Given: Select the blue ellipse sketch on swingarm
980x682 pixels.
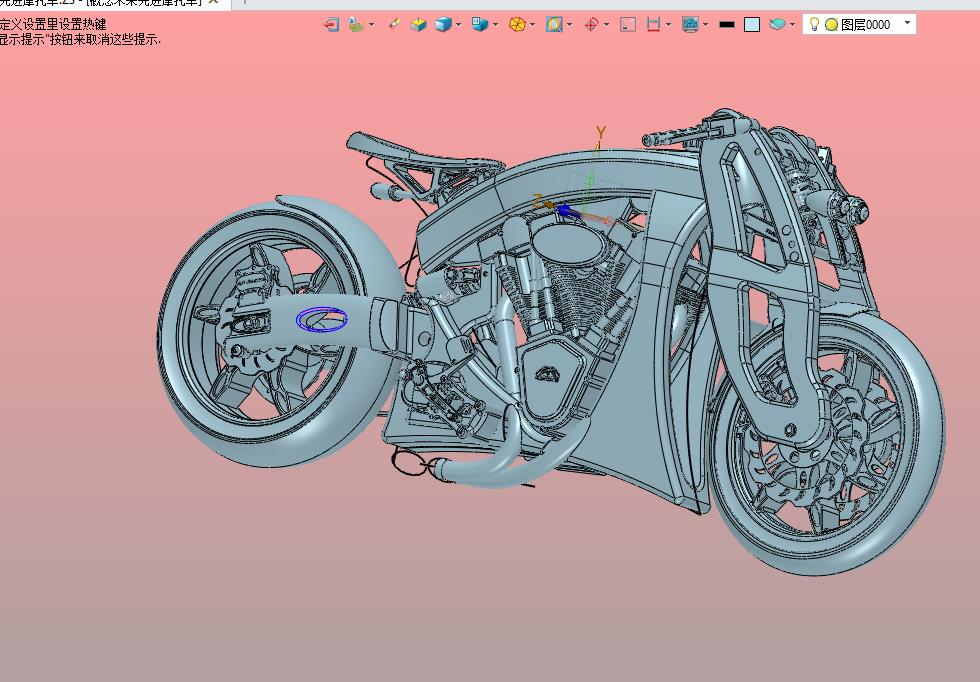Looking at the screenshot, I should click(321, 319).
